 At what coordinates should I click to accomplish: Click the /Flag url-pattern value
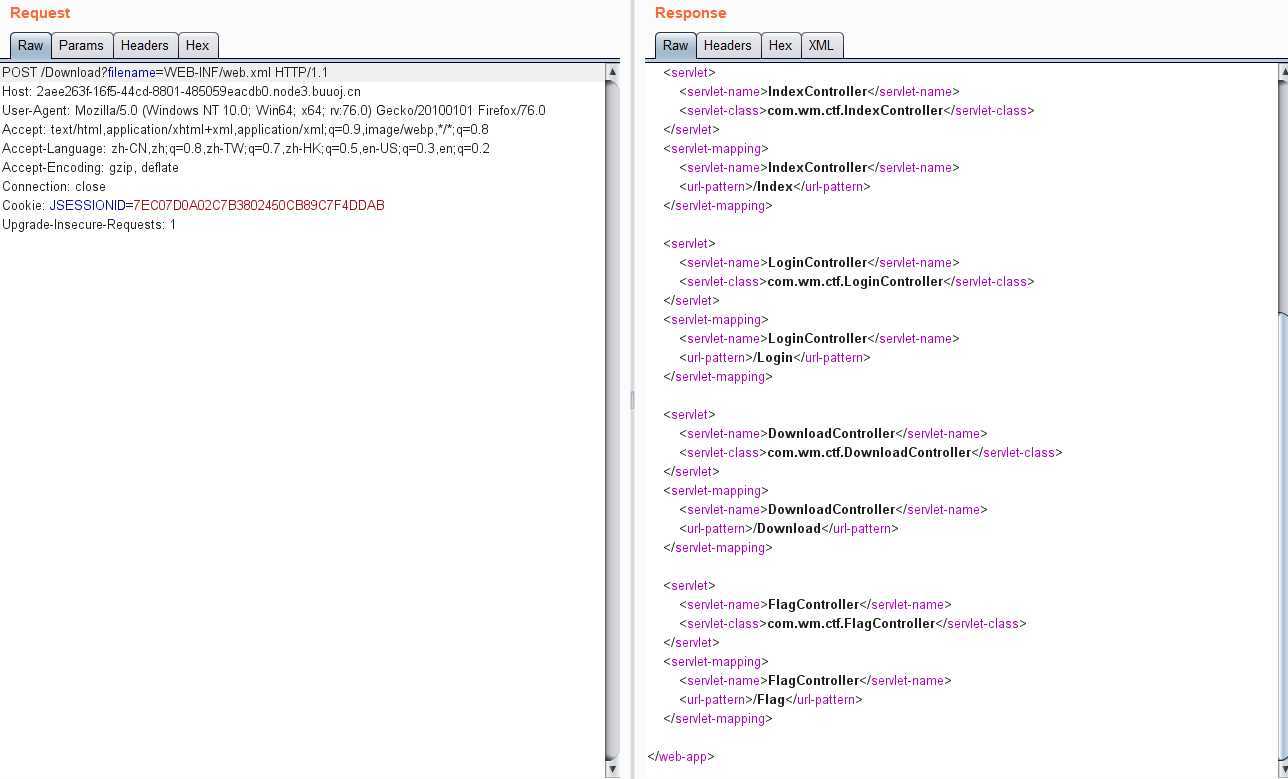point(770,700)
